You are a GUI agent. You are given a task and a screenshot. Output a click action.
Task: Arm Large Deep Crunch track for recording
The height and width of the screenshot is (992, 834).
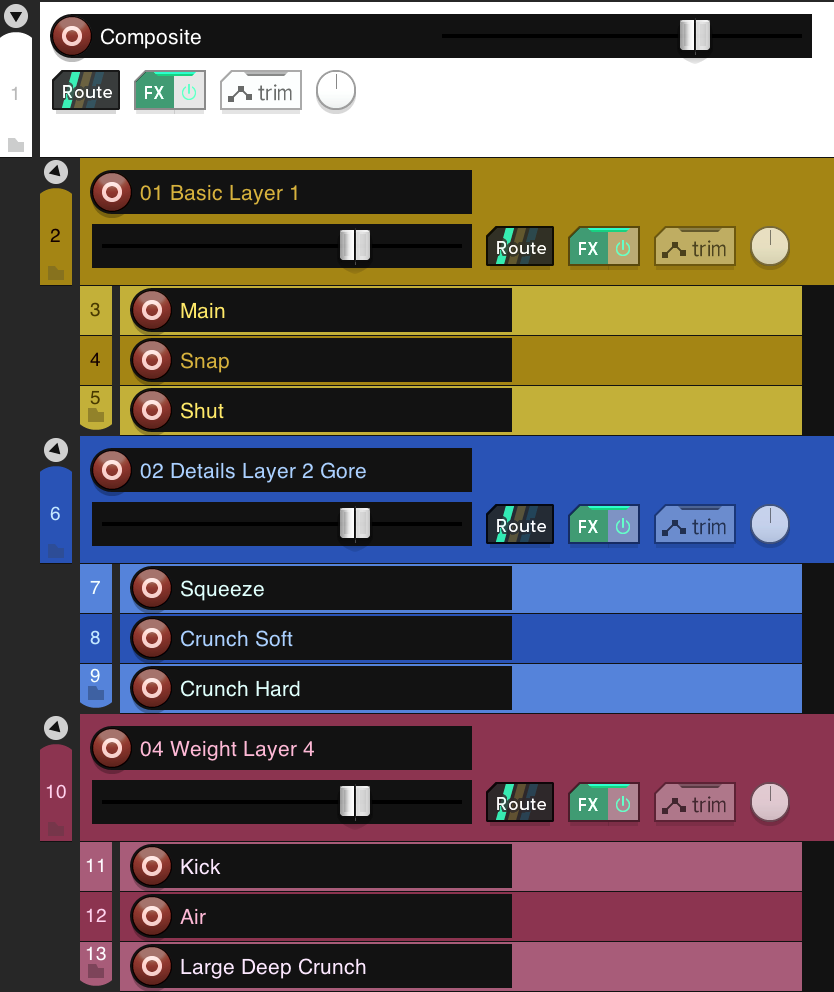[152, 967]
